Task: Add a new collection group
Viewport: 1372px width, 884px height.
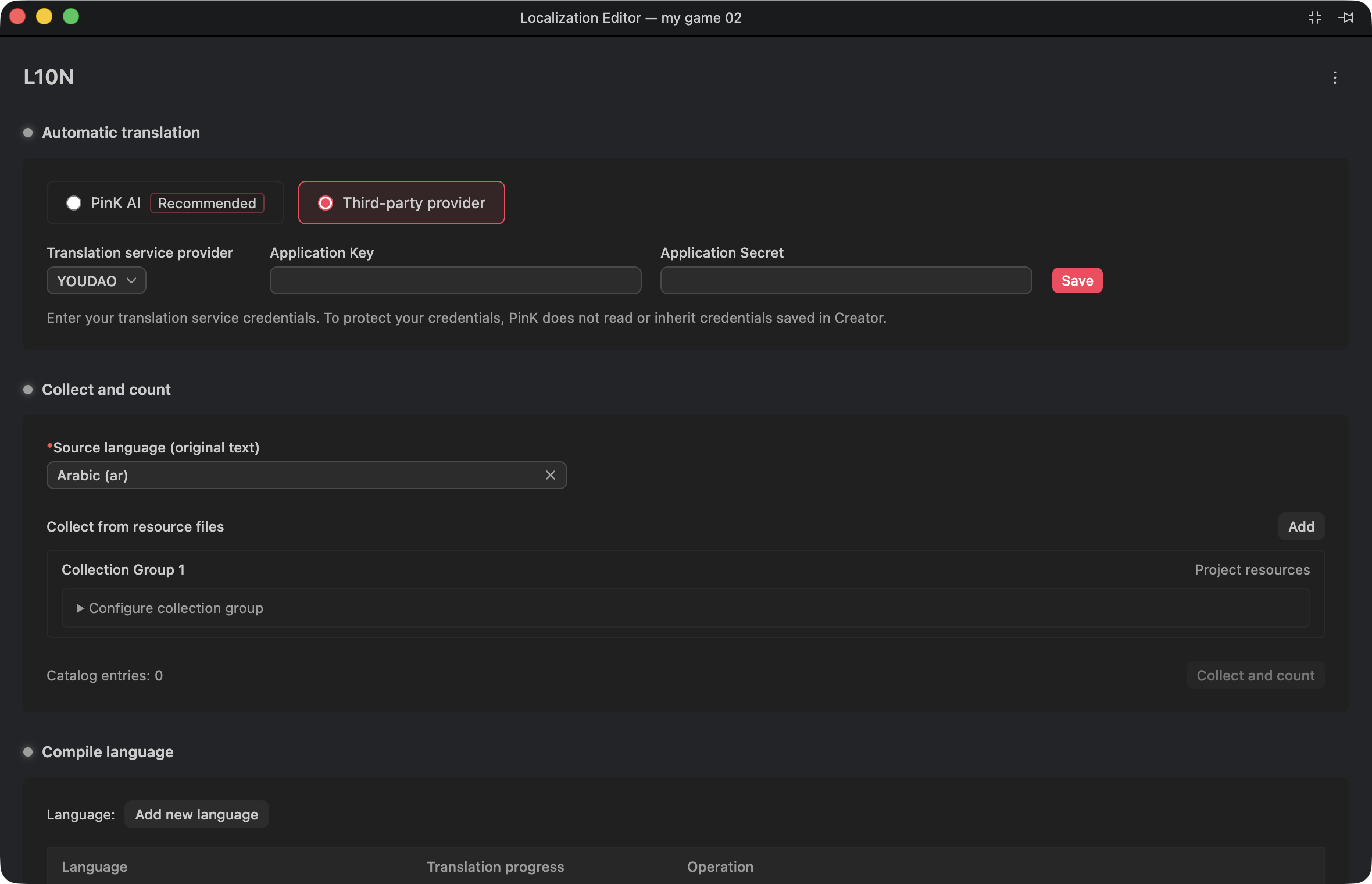Action: click(1301, 526)
